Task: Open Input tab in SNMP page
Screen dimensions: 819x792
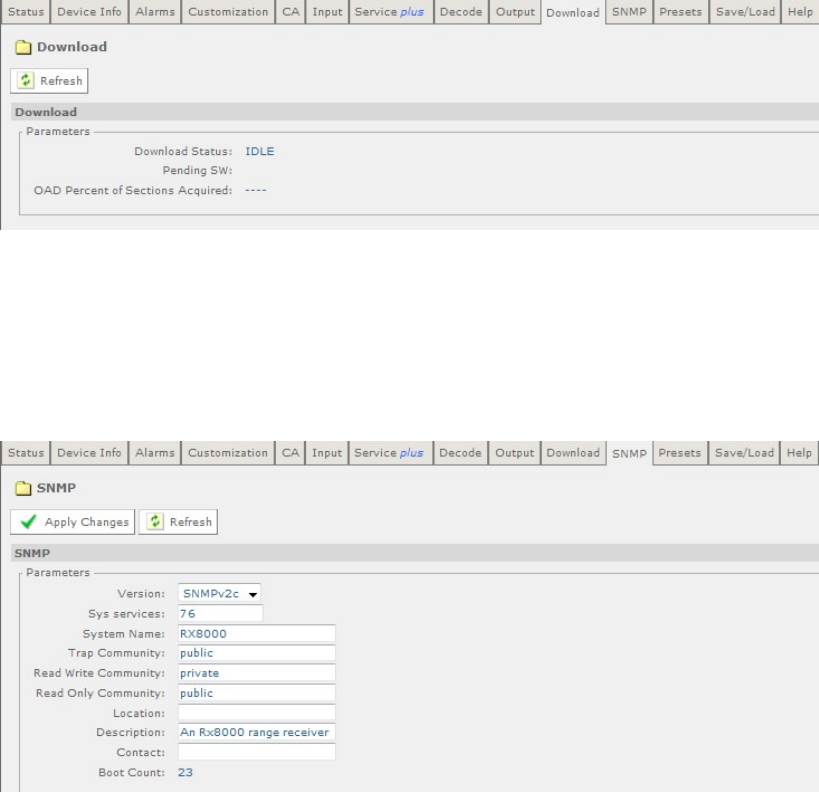Action: tap(327, 452)
